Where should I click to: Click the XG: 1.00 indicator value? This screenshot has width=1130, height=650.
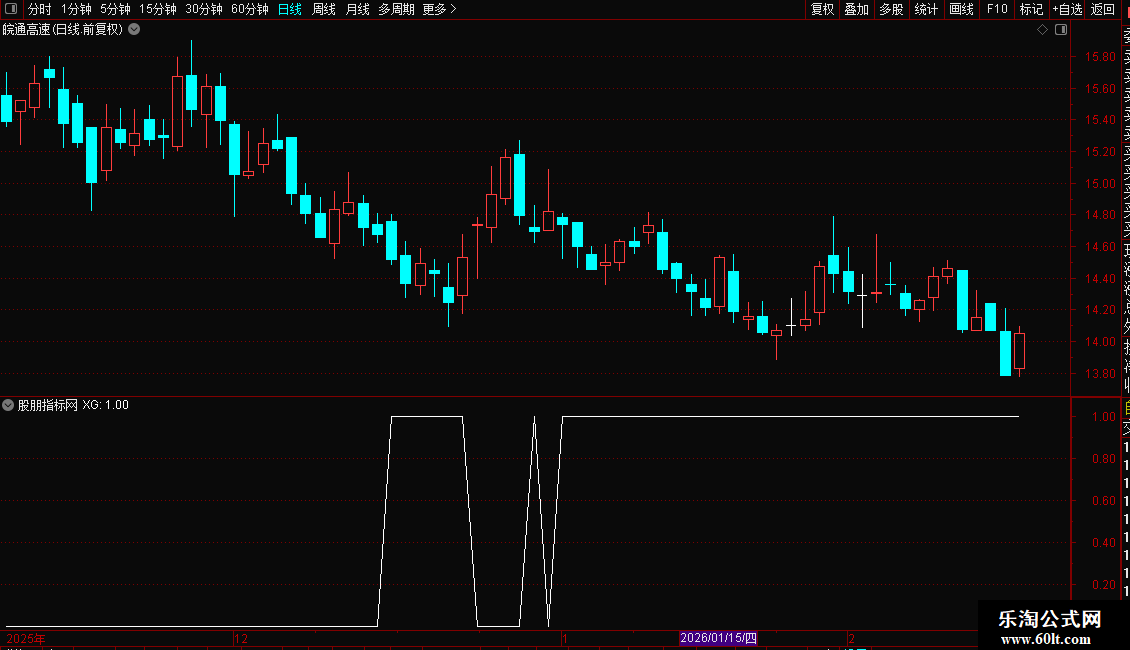coord(105,405)
